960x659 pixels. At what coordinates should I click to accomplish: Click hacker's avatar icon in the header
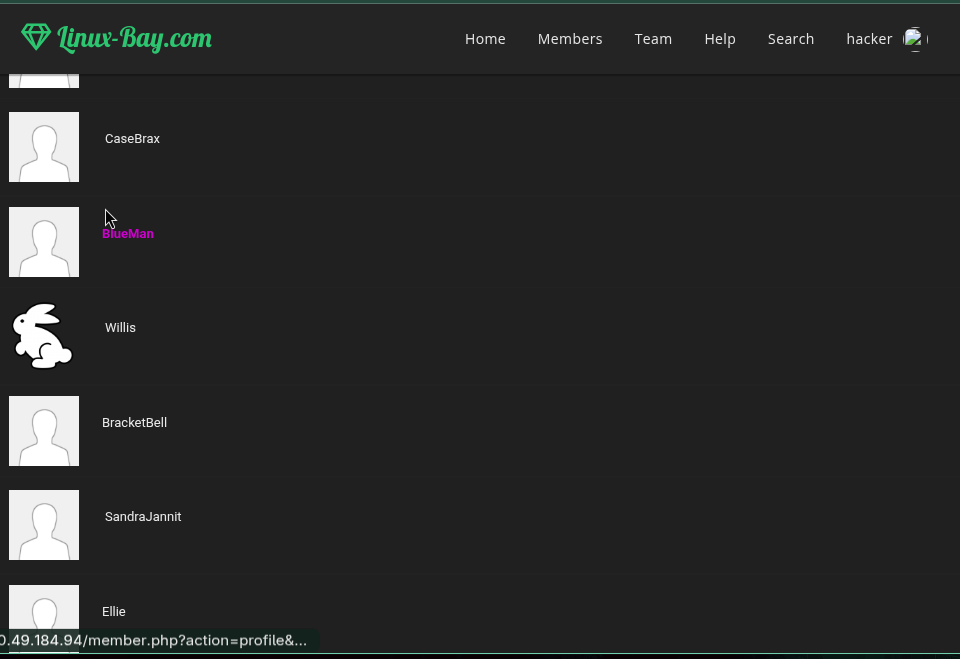coord(915,39)
